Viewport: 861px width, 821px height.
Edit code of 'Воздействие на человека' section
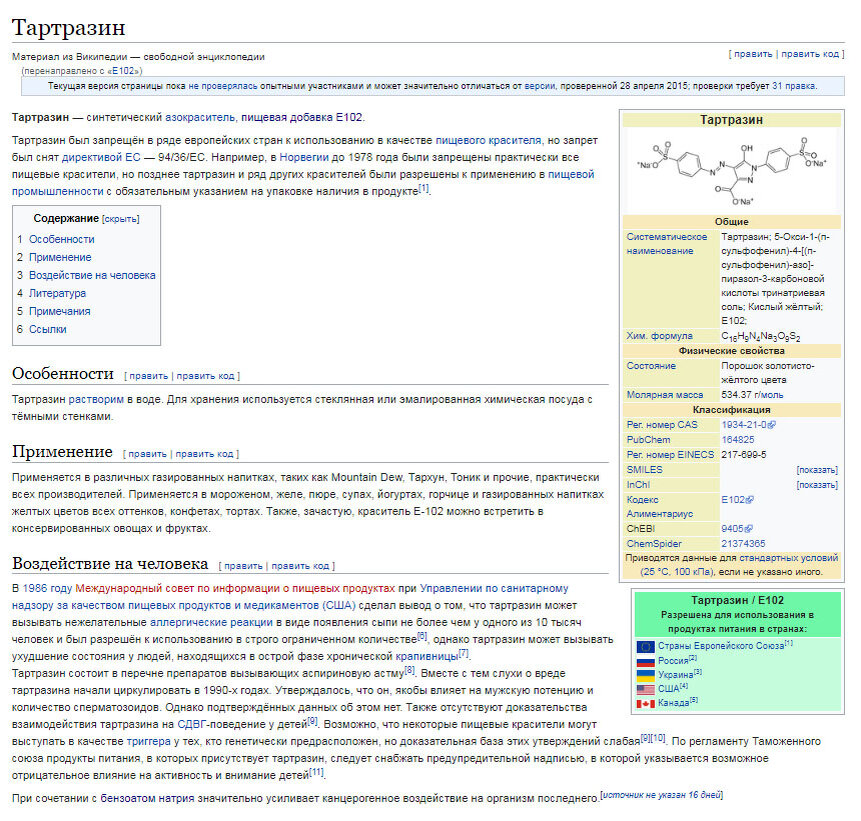(300, 566)
